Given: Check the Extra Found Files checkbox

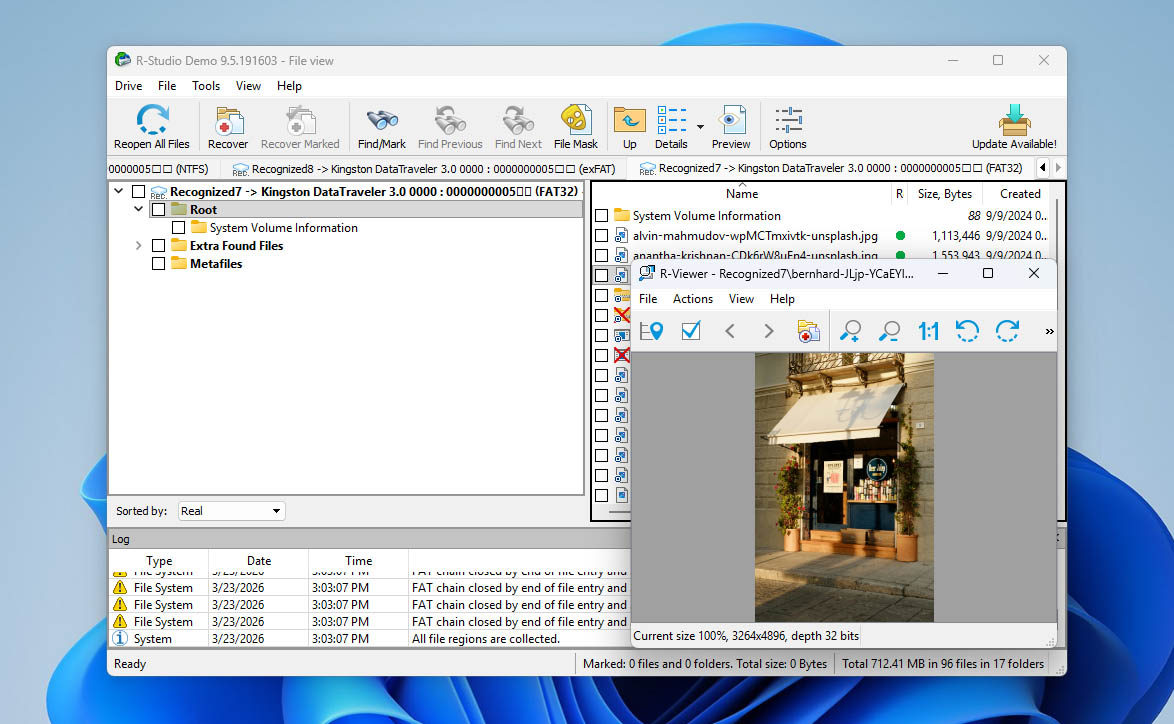Looking at the screenshot, I should [x=158, y=246].
